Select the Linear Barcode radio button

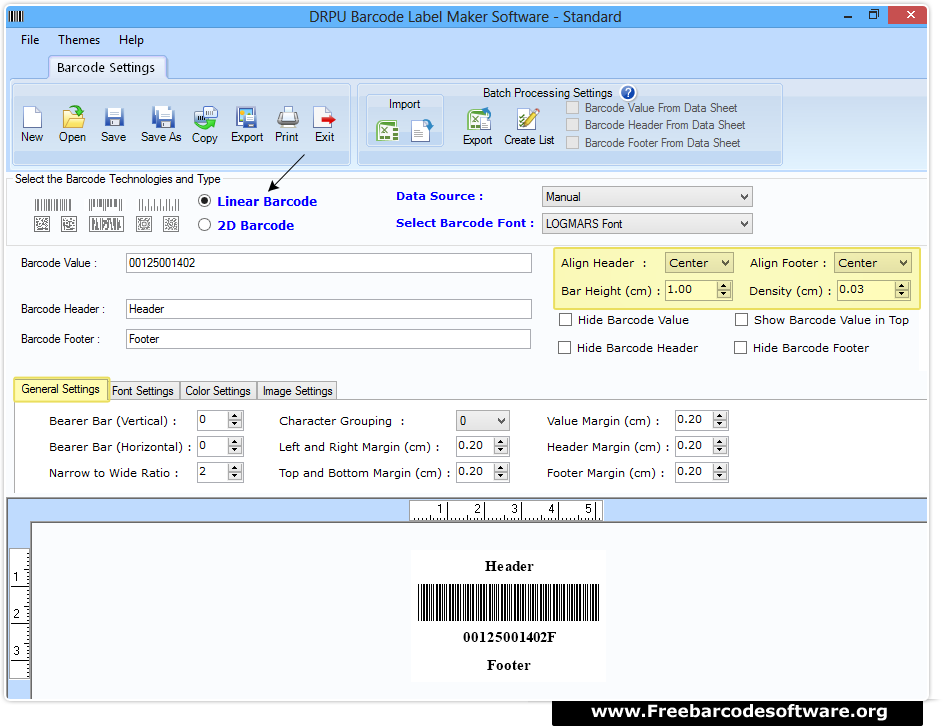point(204,201)
